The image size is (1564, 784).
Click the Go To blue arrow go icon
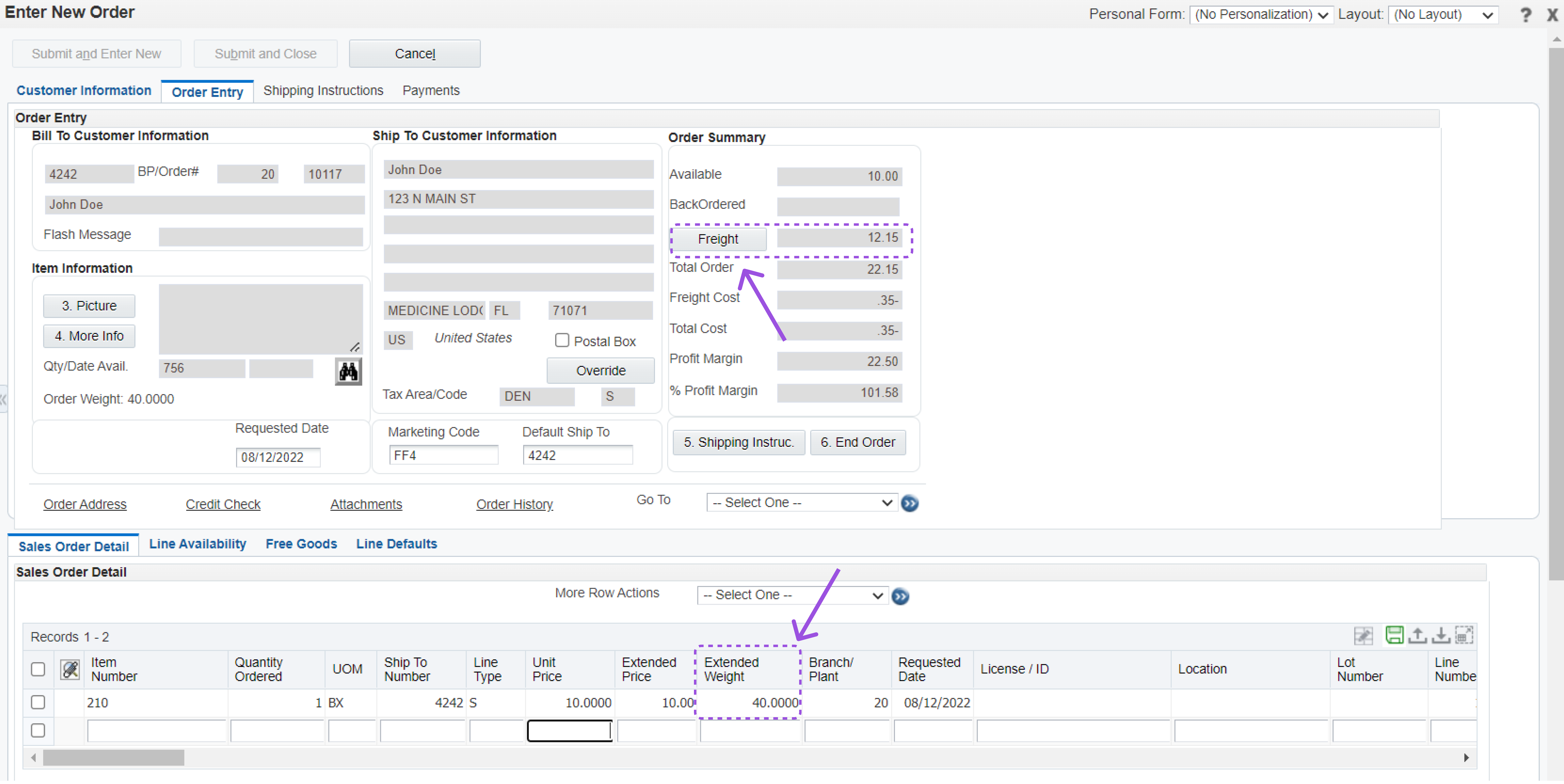pos(909,503)
